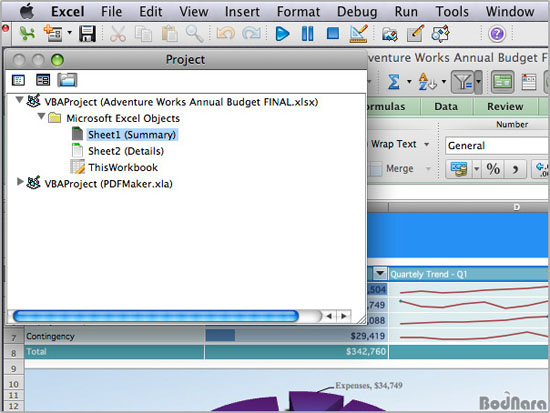Screen dimensions: 550x413
Task: Collapse the Adventure Works VBAProject node
Action: pos(19,100)
